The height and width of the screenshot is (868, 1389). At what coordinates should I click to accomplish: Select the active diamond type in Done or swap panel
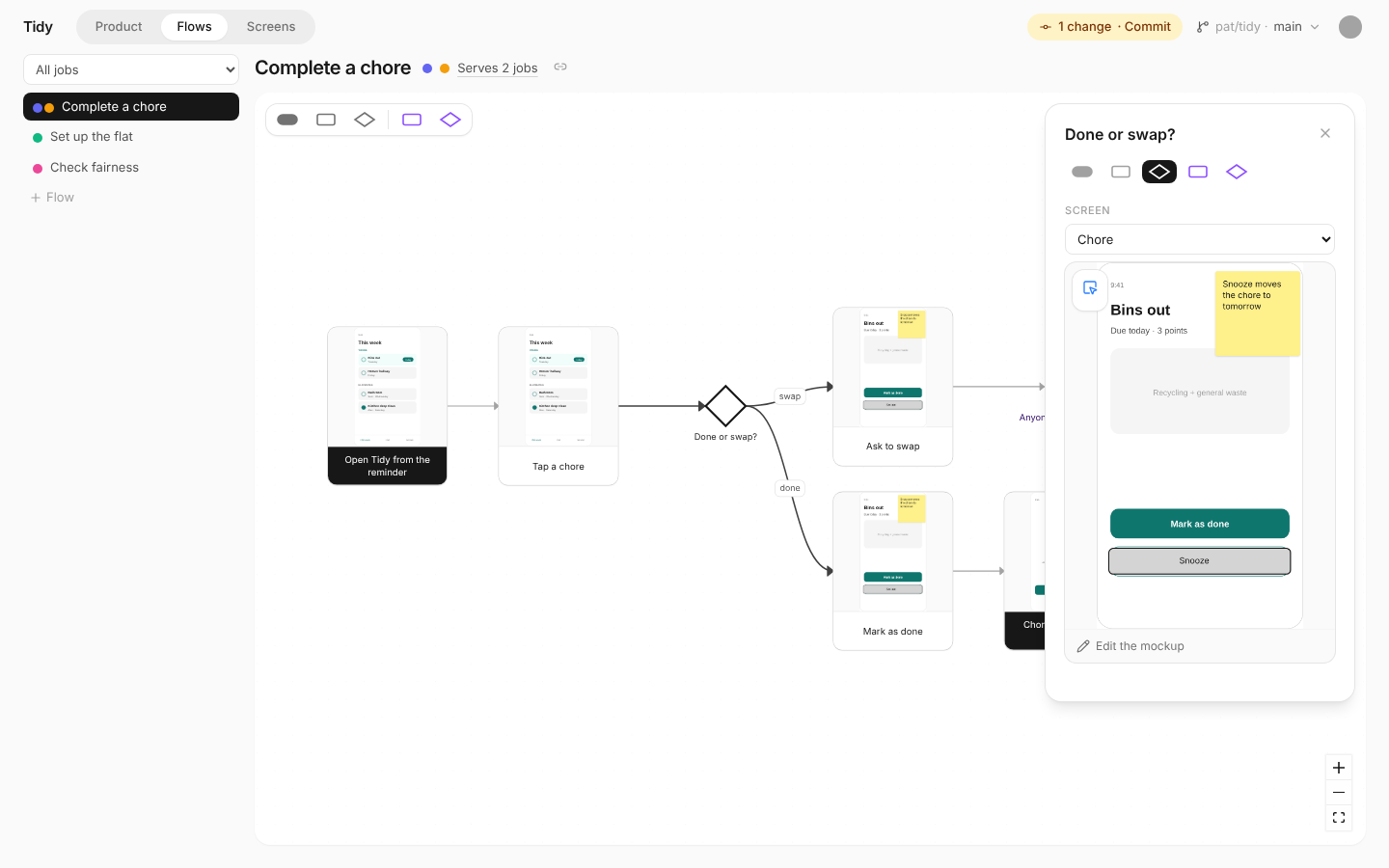coord(1159,172)
